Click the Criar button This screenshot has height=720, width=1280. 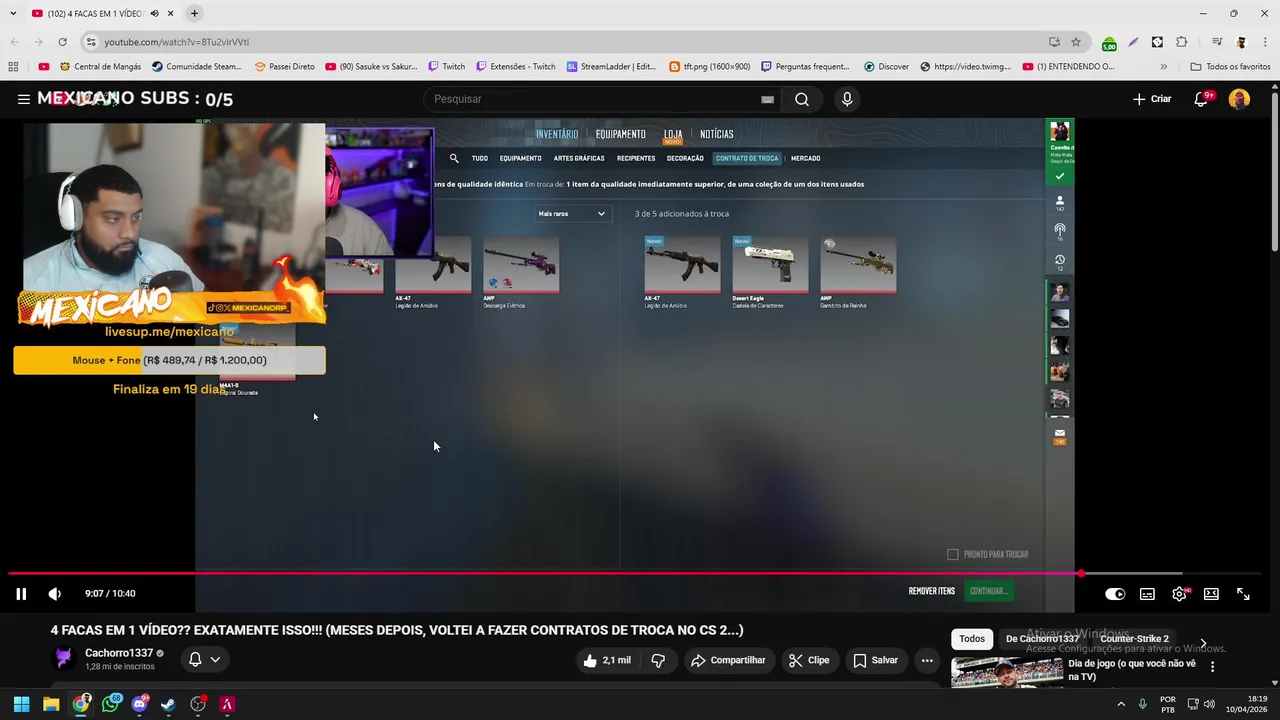point(1151,99)
